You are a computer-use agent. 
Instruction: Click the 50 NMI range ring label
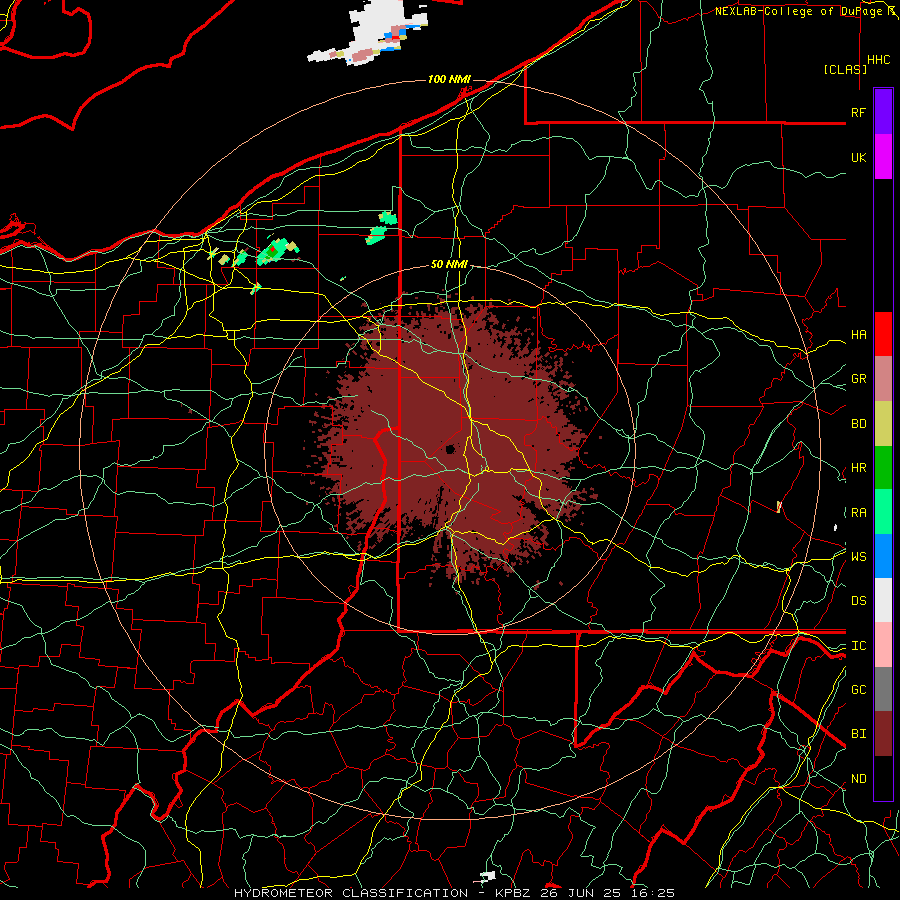point(449,264)
